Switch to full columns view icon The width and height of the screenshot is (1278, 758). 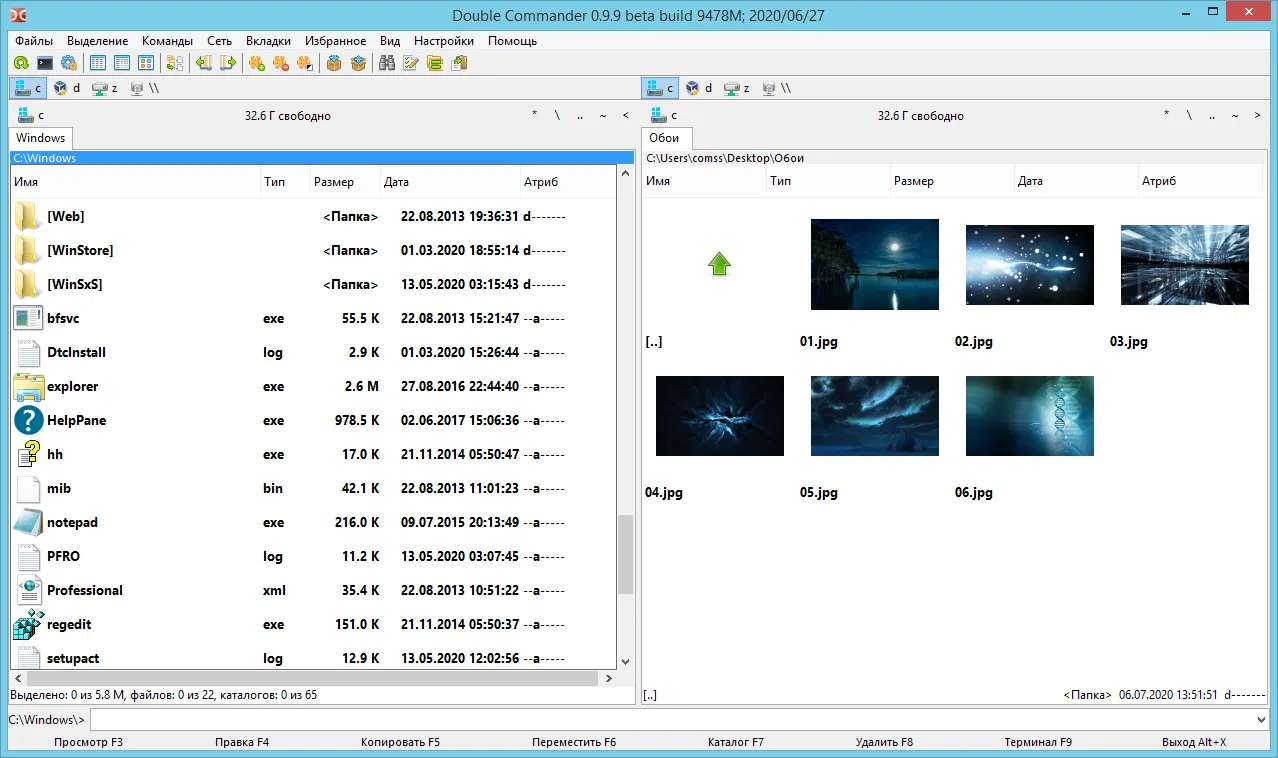[x=122, y=63]
